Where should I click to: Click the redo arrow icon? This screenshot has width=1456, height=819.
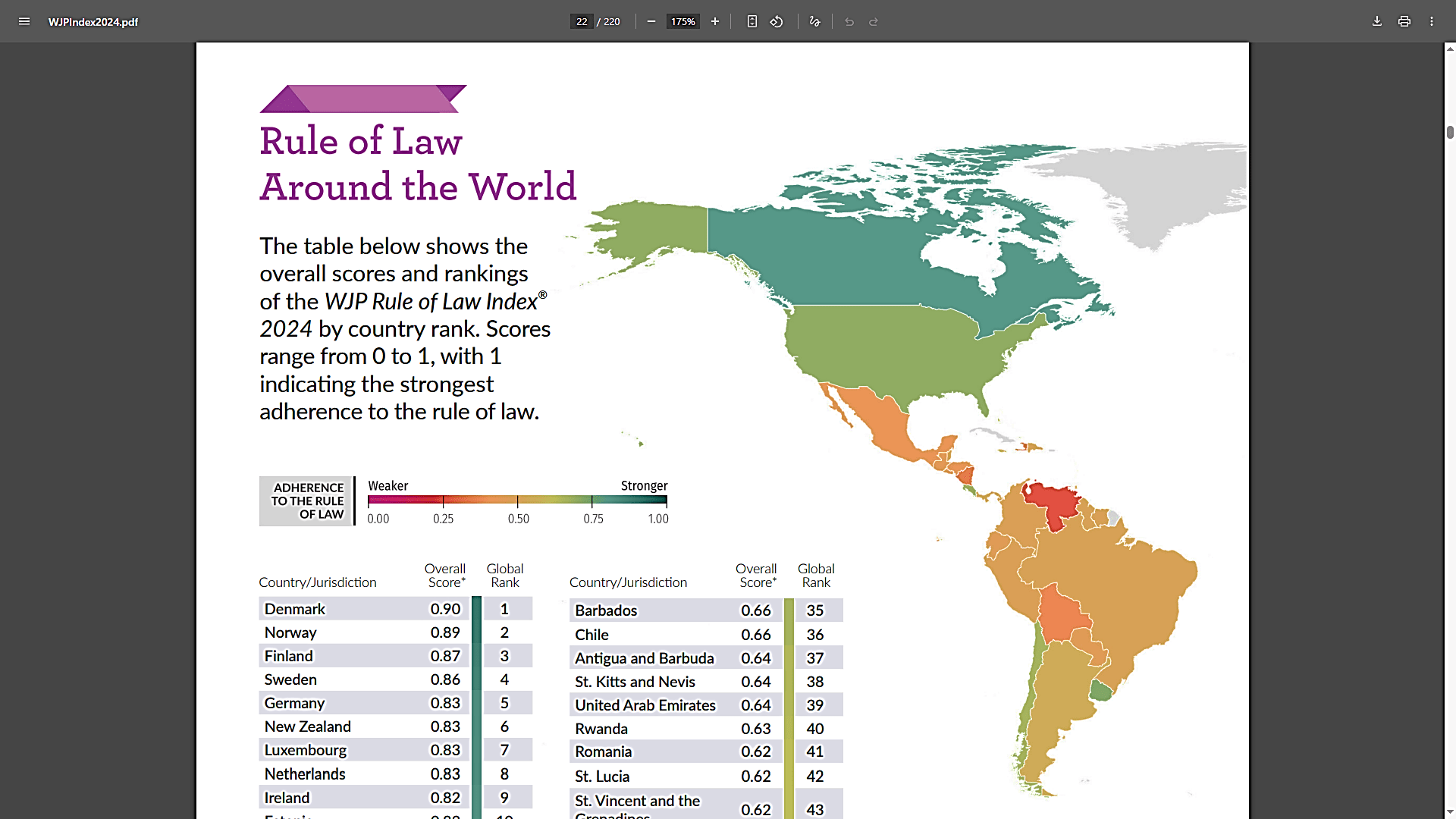874,21
